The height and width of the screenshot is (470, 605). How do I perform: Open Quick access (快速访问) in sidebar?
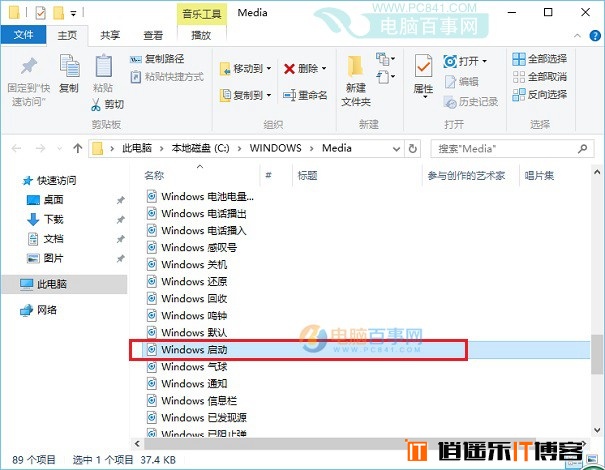click(x=50, y=180)
